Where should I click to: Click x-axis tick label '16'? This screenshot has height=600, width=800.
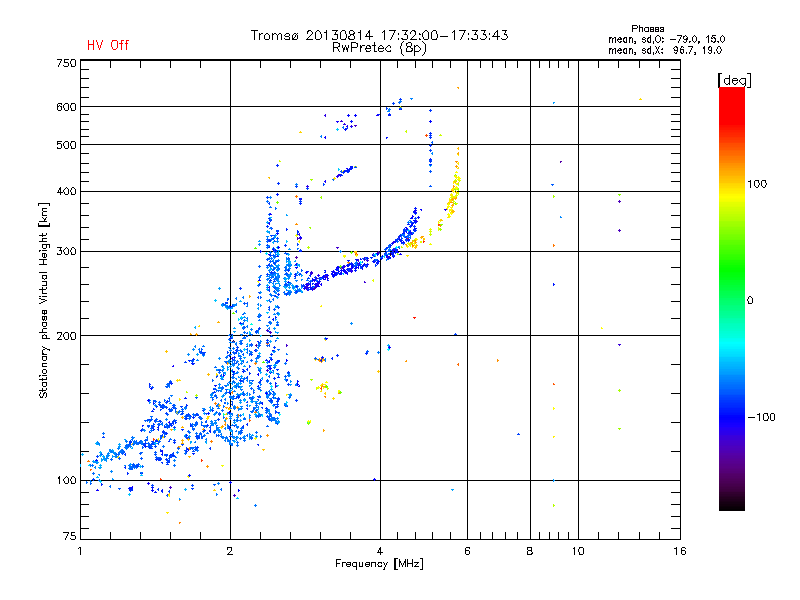(x=680, y=551)
